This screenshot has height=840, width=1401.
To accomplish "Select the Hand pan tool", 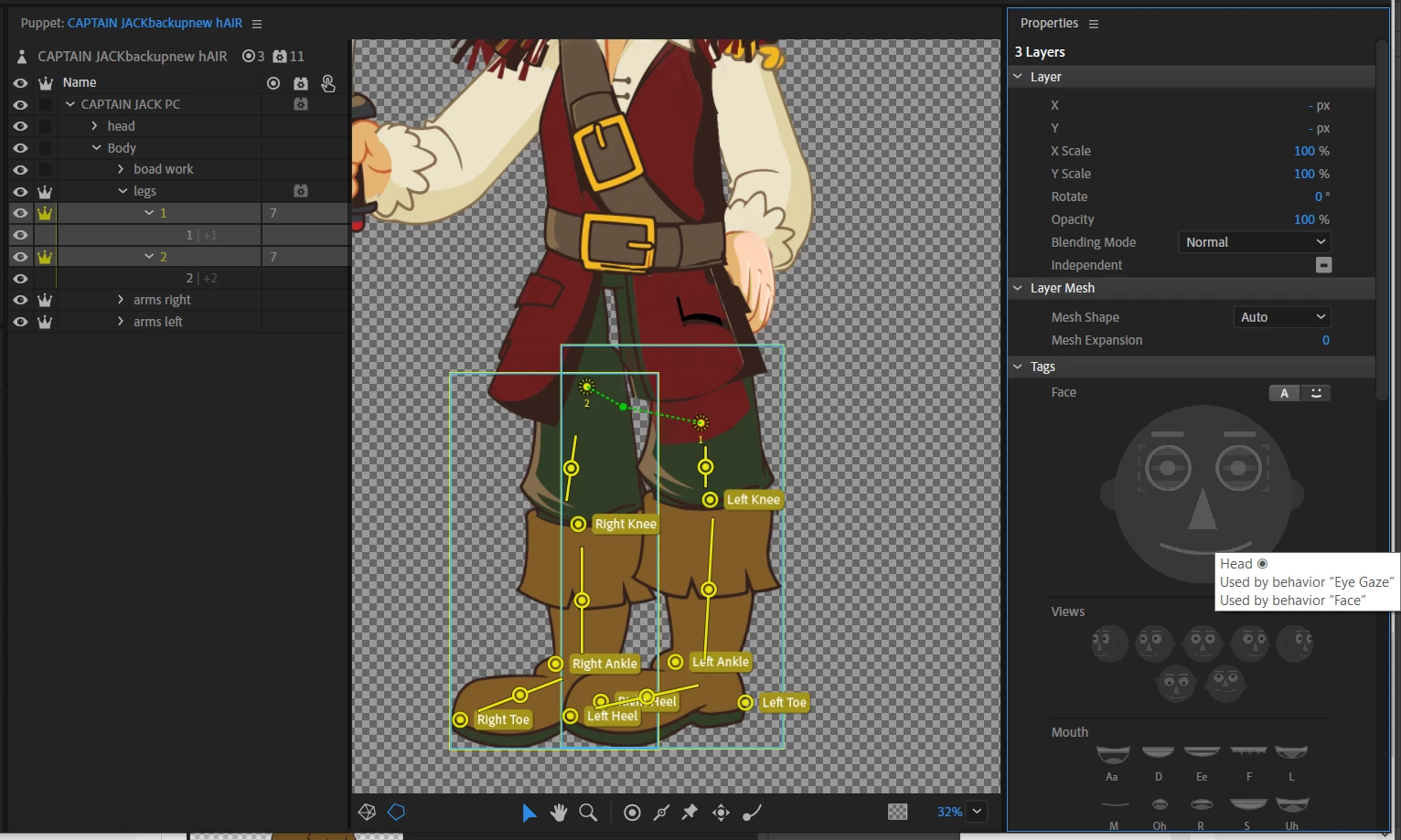I will tap(559, 813).
